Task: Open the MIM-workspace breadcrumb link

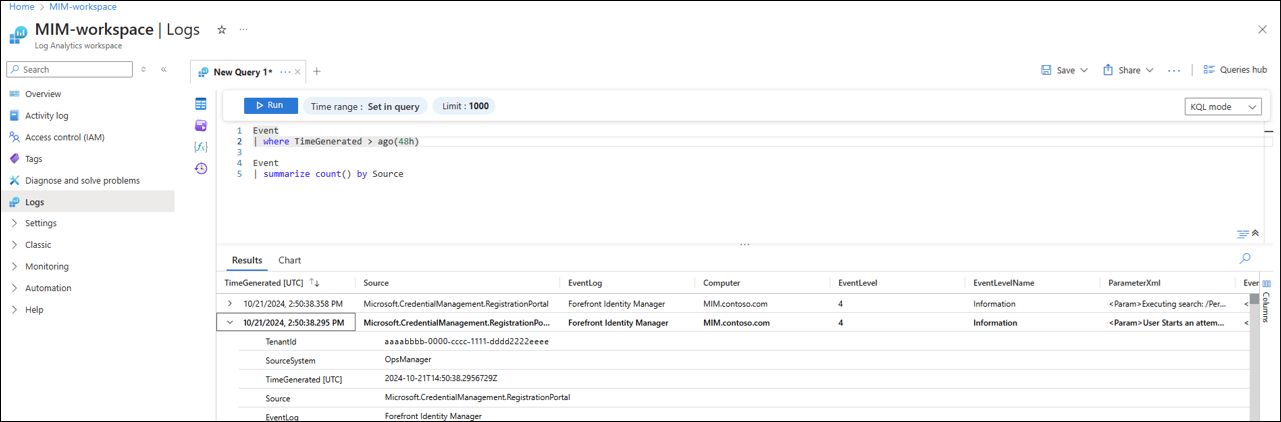Action: [x=83, y=7]
